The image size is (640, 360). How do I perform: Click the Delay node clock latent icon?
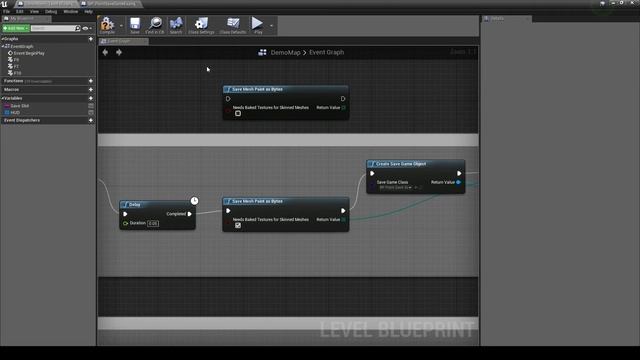point(194,200)
